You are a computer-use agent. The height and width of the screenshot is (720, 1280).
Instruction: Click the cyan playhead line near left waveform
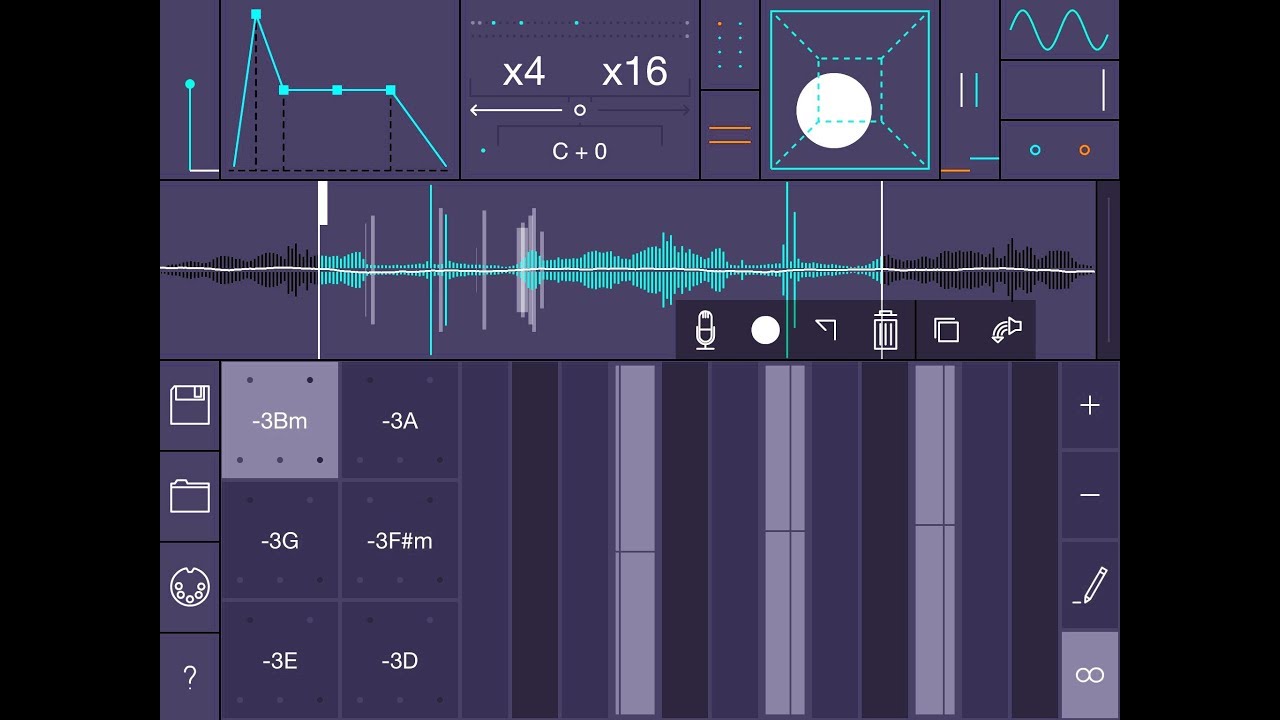click(x=431, y=270)
